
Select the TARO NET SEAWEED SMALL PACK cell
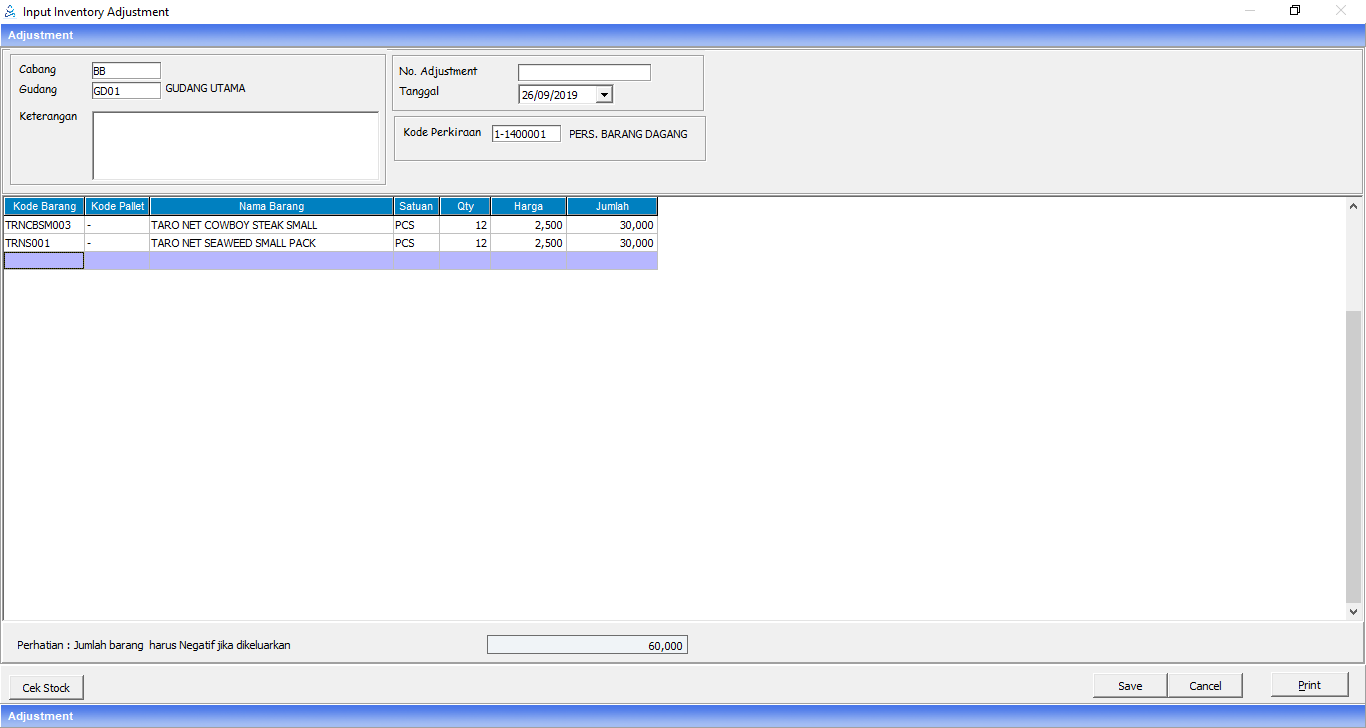pyautogui.click(x=271, y=243)
